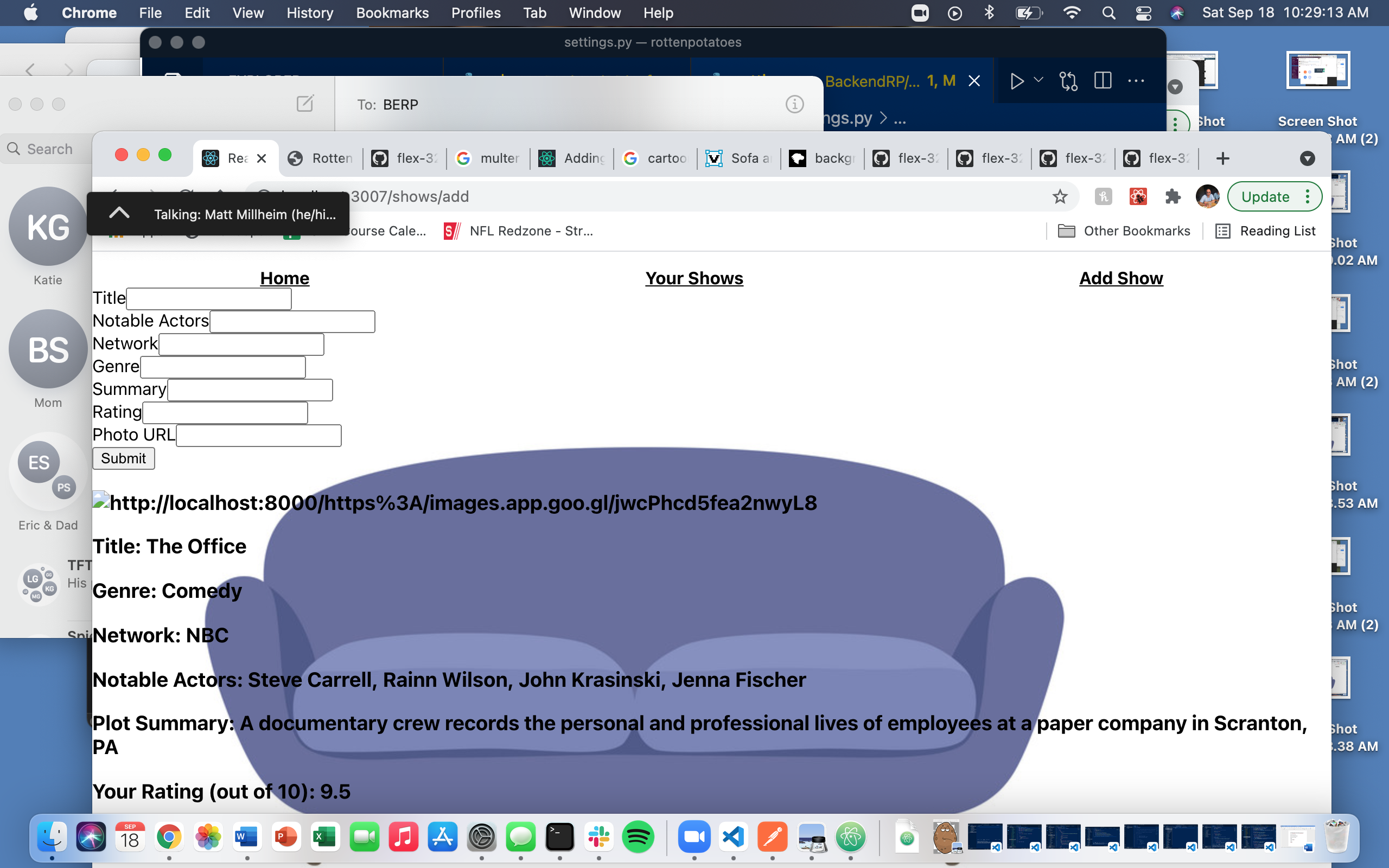Click the VS Code split editor icon
The image size is (1389, 868).
tap(1103, 81)
